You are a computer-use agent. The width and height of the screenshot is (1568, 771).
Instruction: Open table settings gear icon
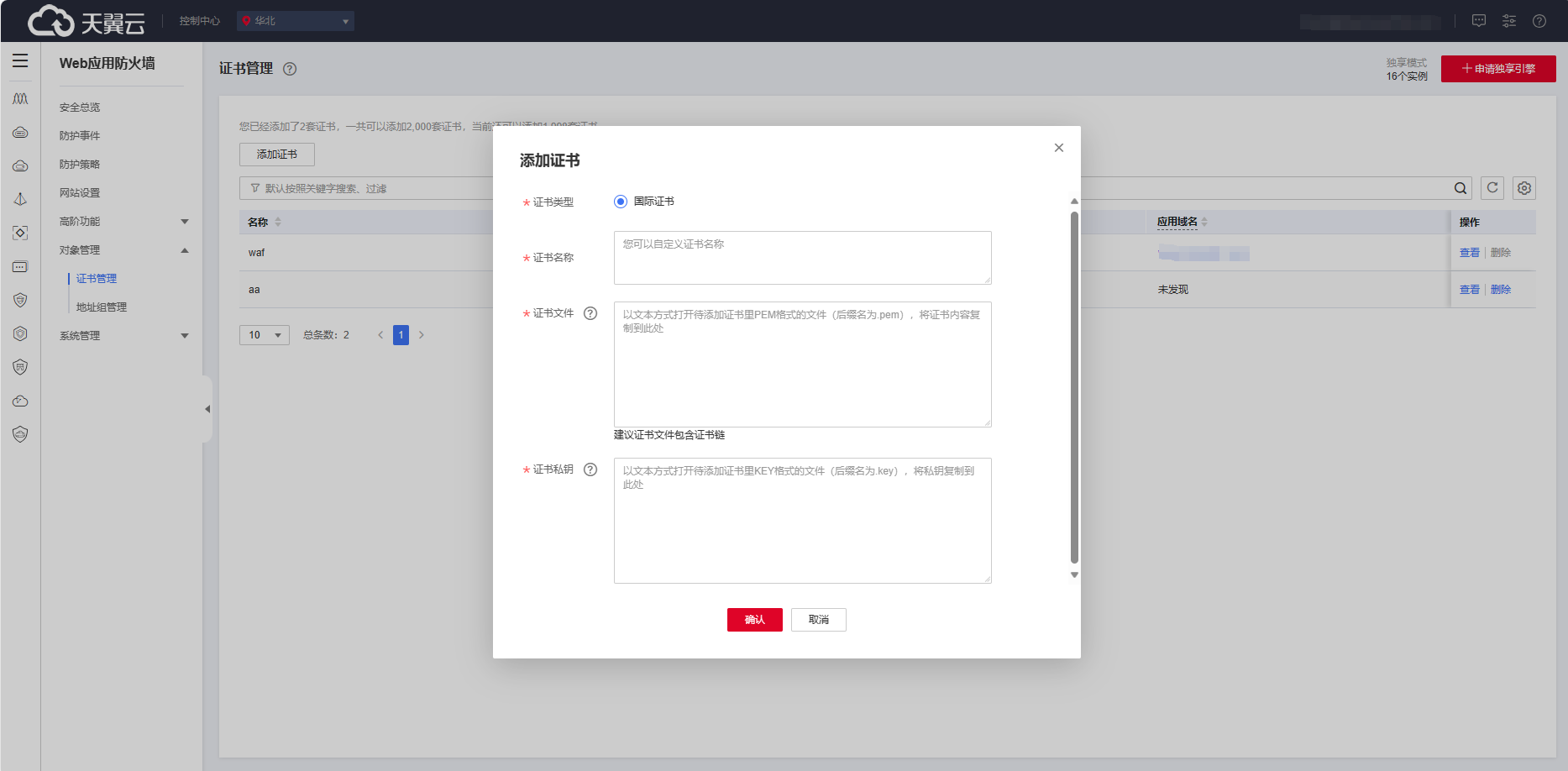(1524, 188)
